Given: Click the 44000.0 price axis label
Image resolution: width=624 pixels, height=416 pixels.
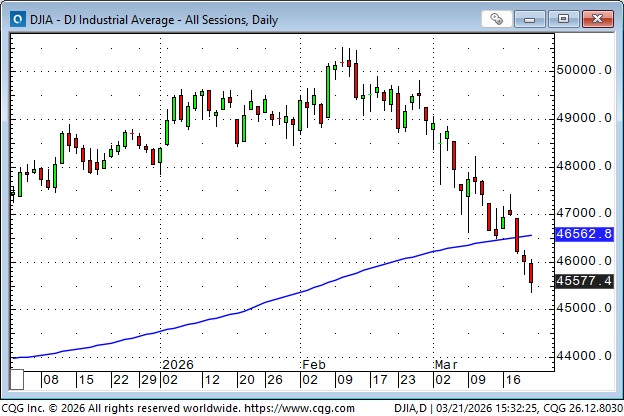Looking at the screenshot, I should pos(583,356).
